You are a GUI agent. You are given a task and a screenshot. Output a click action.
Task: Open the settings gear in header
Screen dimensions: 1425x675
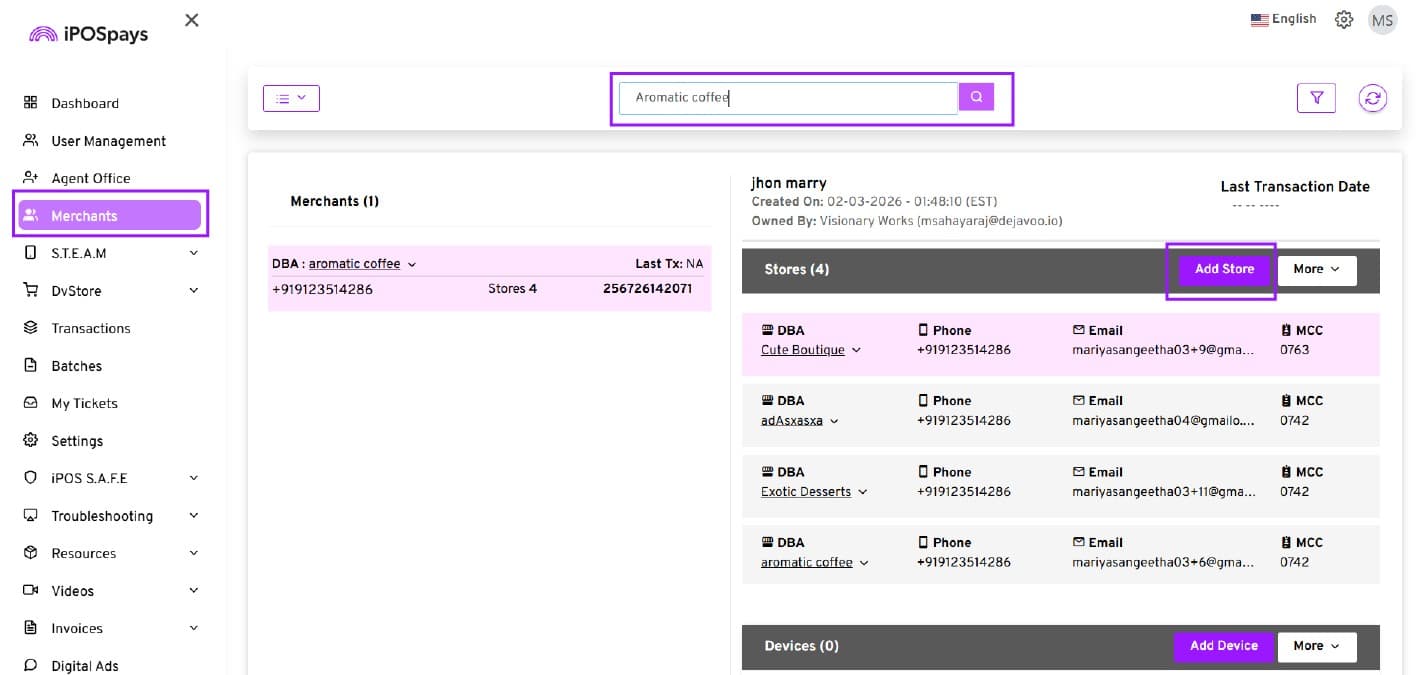tap(1344, 20)
